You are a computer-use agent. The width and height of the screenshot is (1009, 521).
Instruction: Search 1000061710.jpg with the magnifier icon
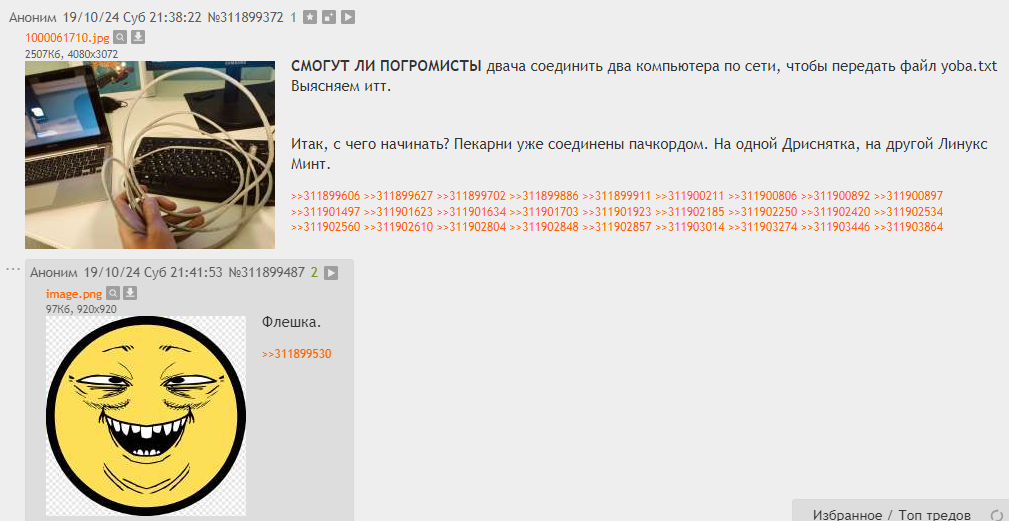[x=120, y=37]
